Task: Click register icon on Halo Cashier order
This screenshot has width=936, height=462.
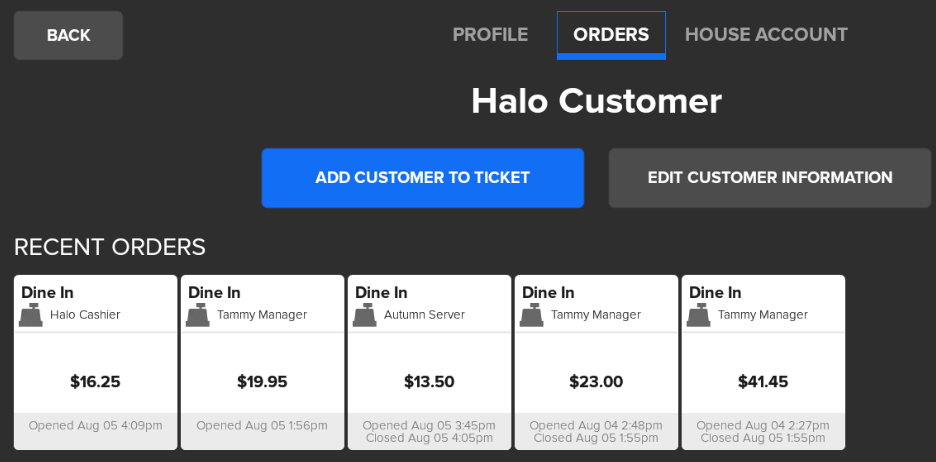Action: pos(31,315)
